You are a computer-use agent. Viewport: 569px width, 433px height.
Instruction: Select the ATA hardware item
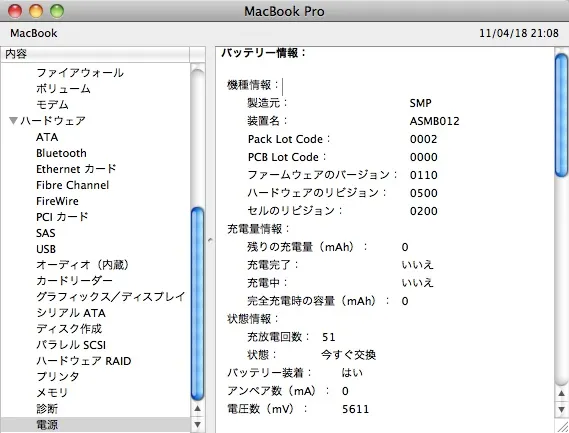47,137
